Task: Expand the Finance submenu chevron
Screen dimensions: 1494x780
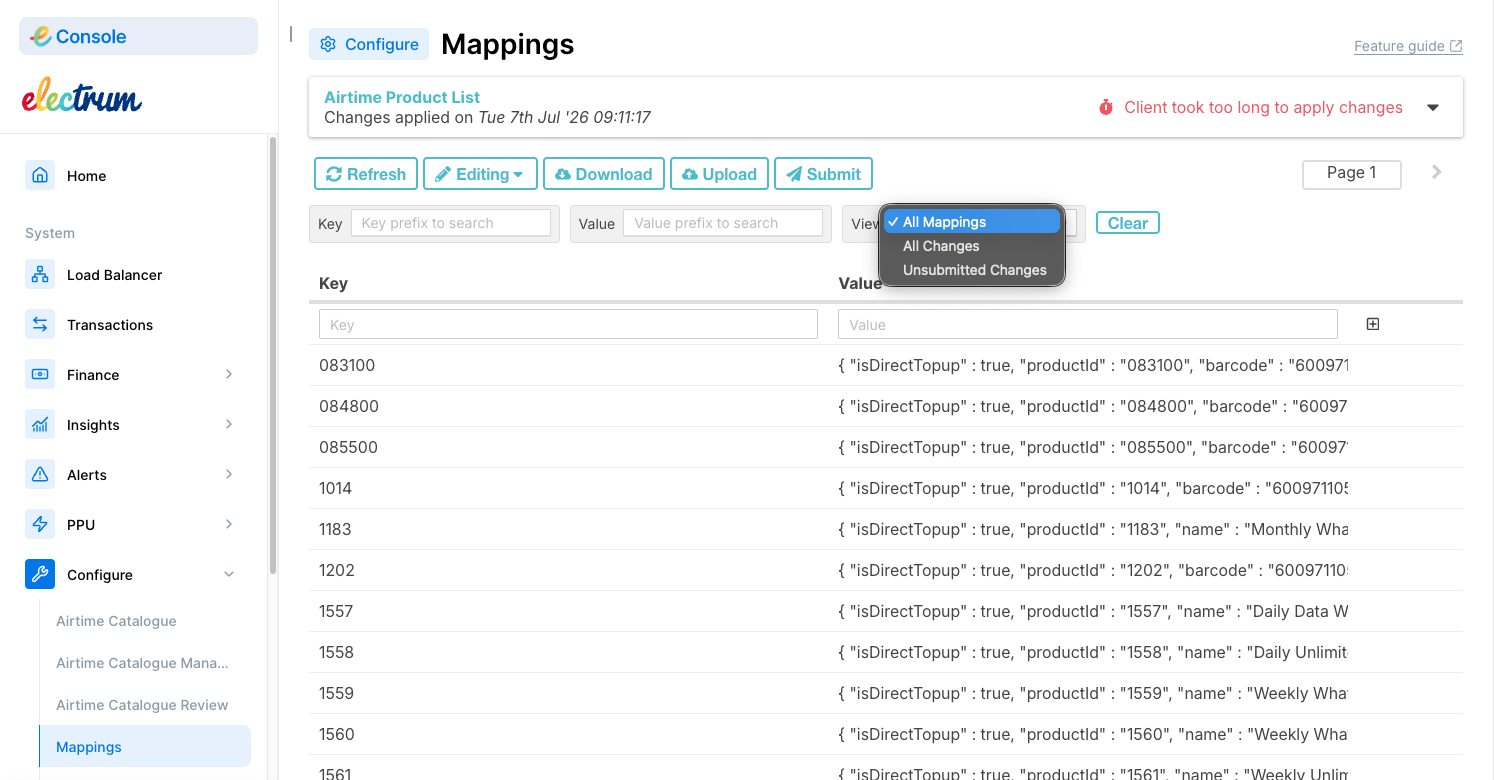Action: pyautogui.click(x=229, y=374)
